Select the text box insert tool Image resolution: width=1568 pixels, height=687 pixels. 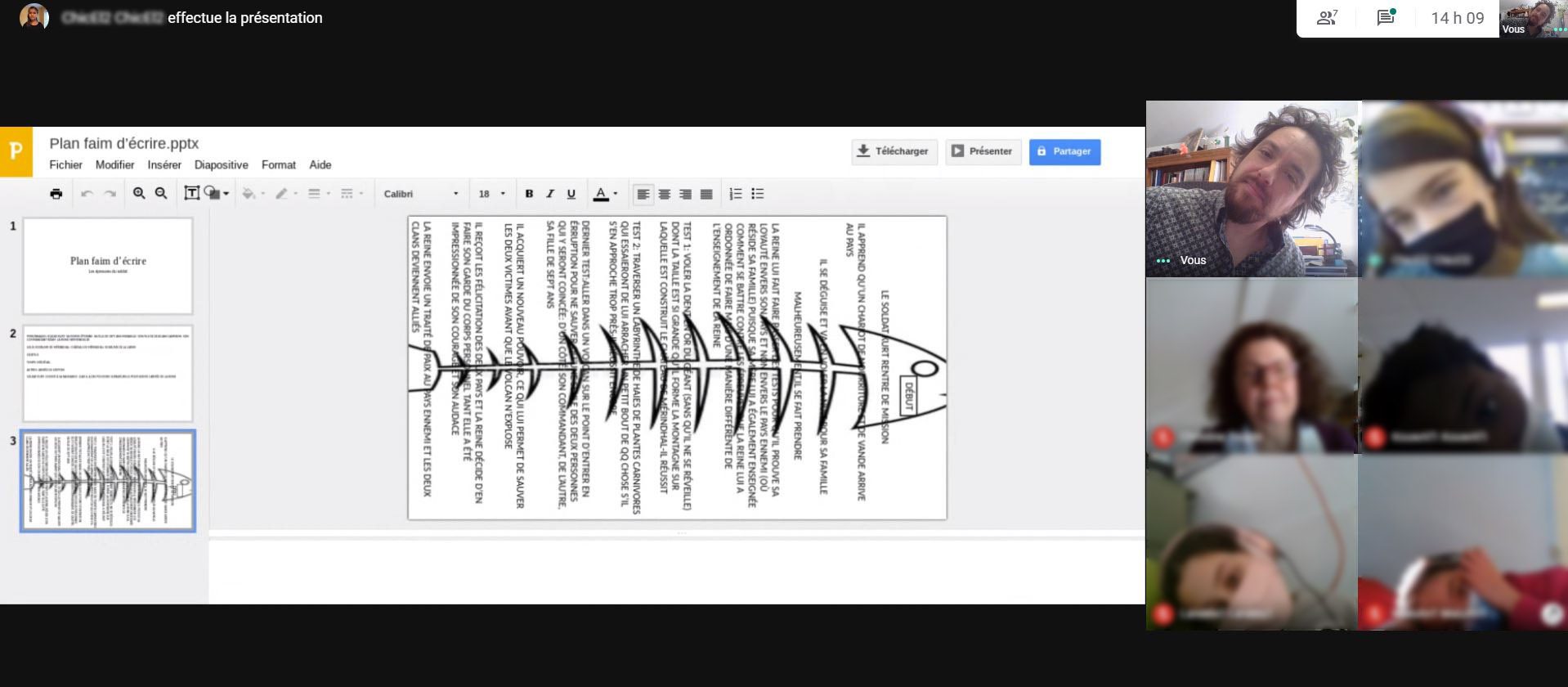pos(191,194)
